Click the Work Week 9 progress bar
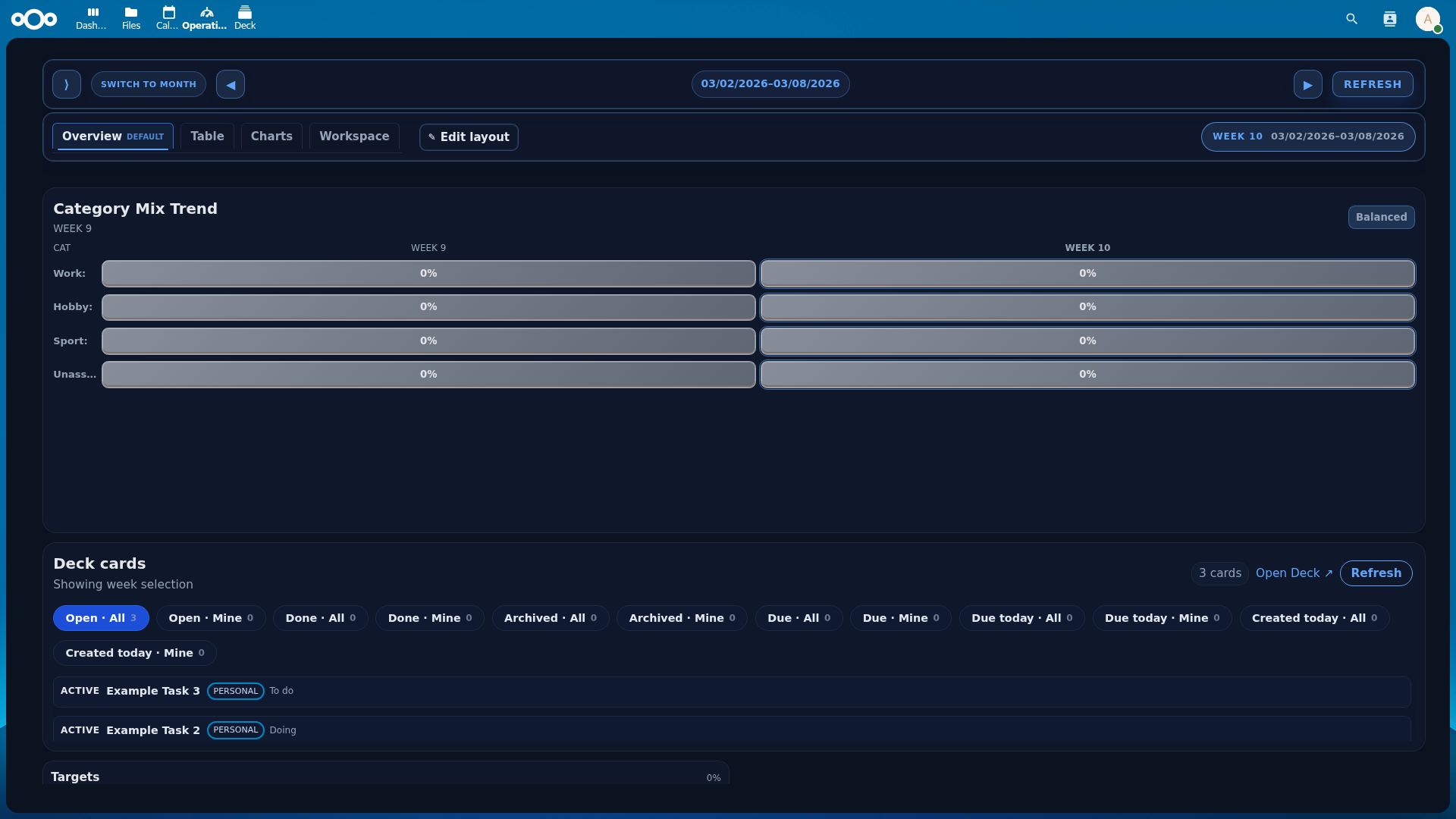The image size is (1456, 819). click(428, 273)
